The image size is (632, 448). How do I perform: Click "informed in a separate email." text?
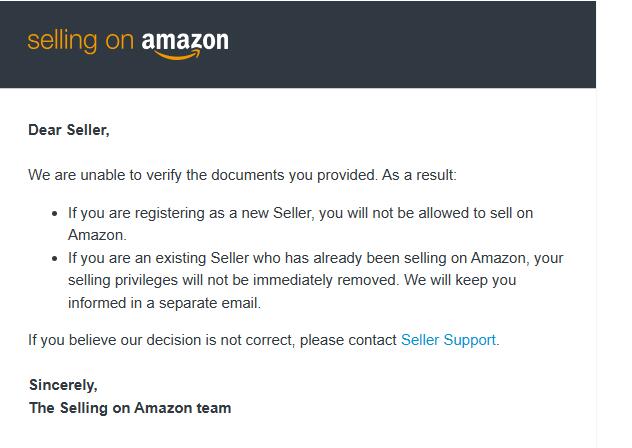point(164,303)
